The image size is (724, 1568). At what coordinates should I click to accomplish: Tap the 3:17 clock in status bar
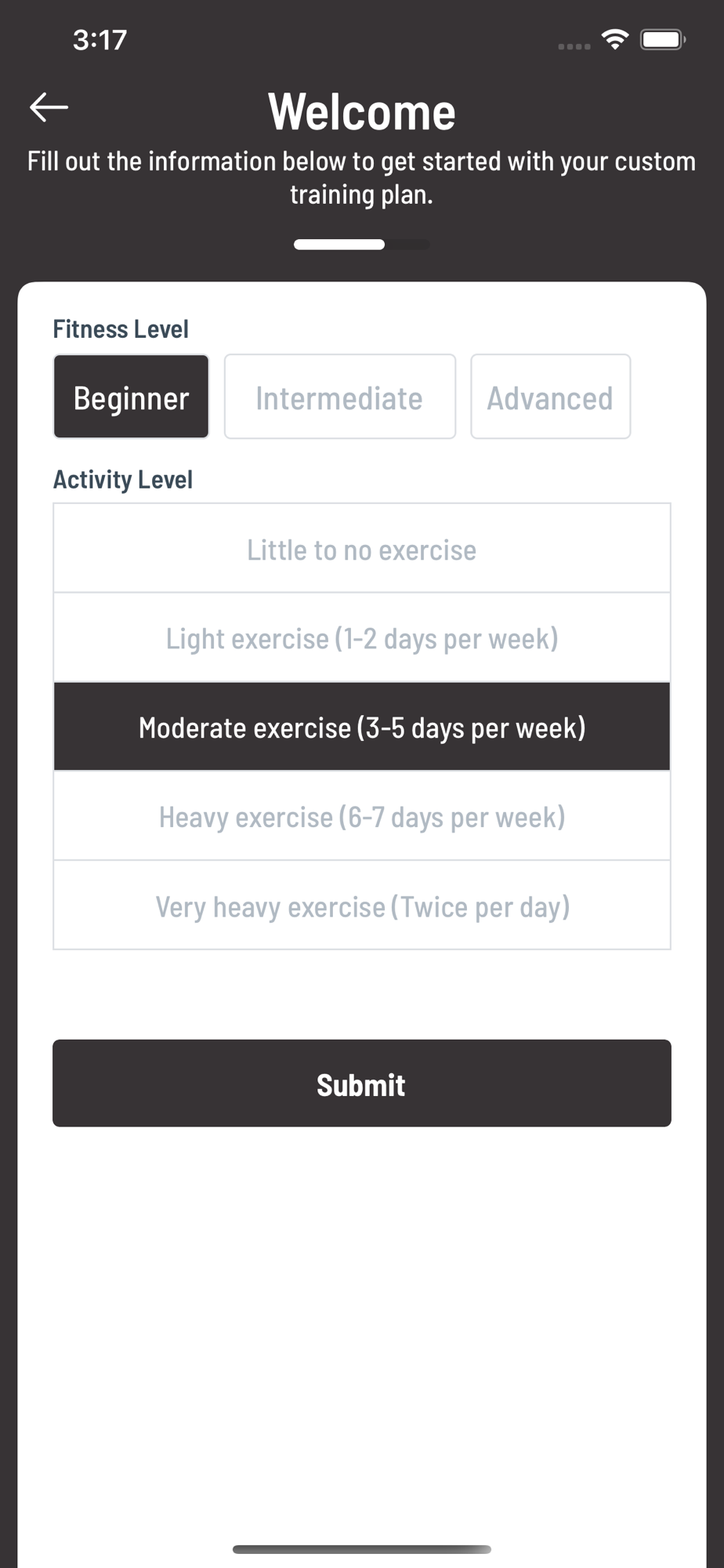click(100, 40)
